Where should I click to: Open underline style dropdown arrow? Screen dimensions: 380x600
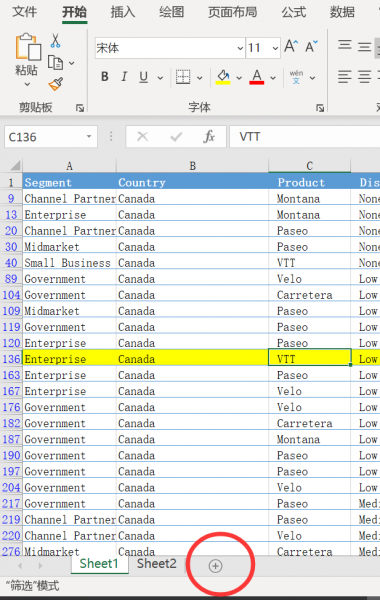[160, 78]
